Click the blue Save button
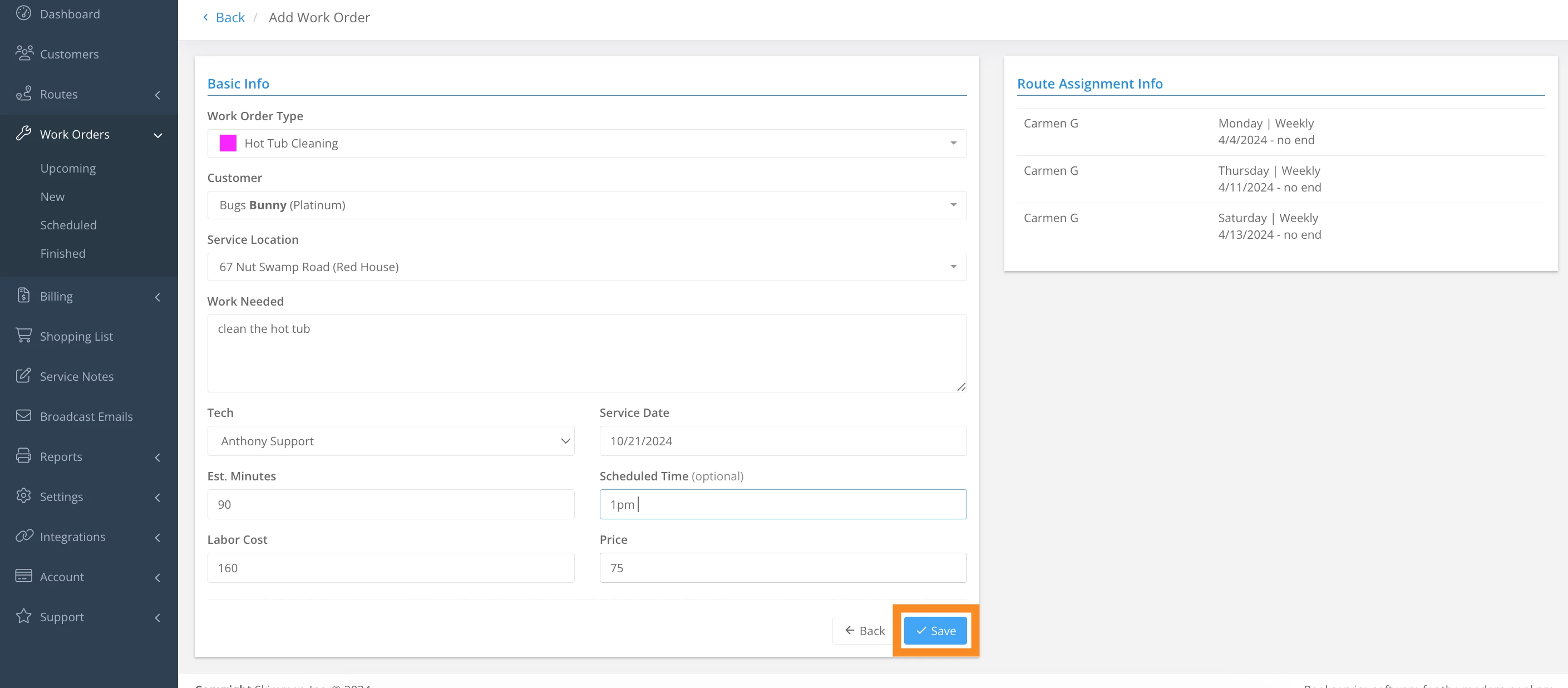 935,631
